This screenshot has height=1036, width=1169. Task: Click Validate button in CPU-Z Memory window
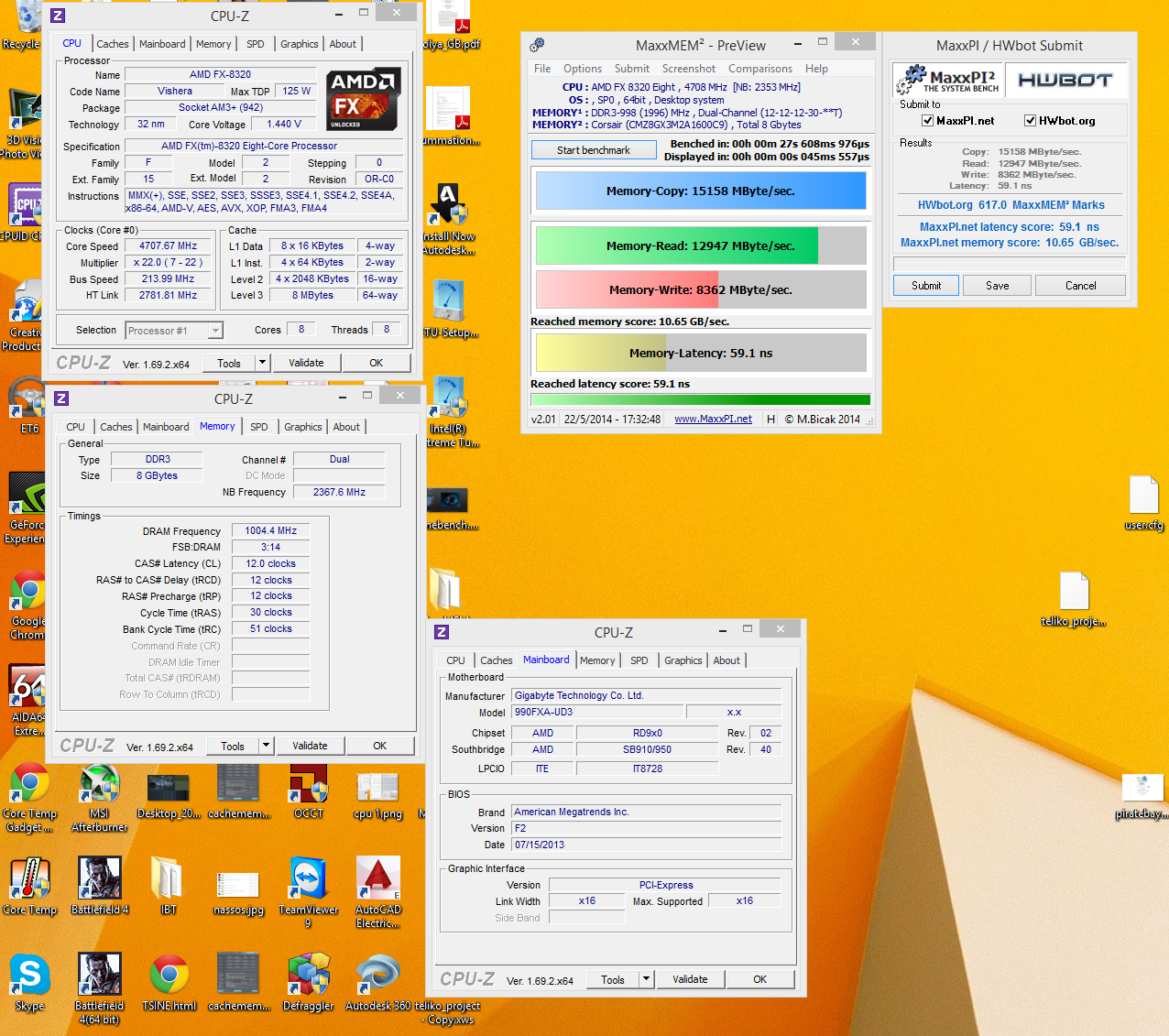click(x=310, y=746)
